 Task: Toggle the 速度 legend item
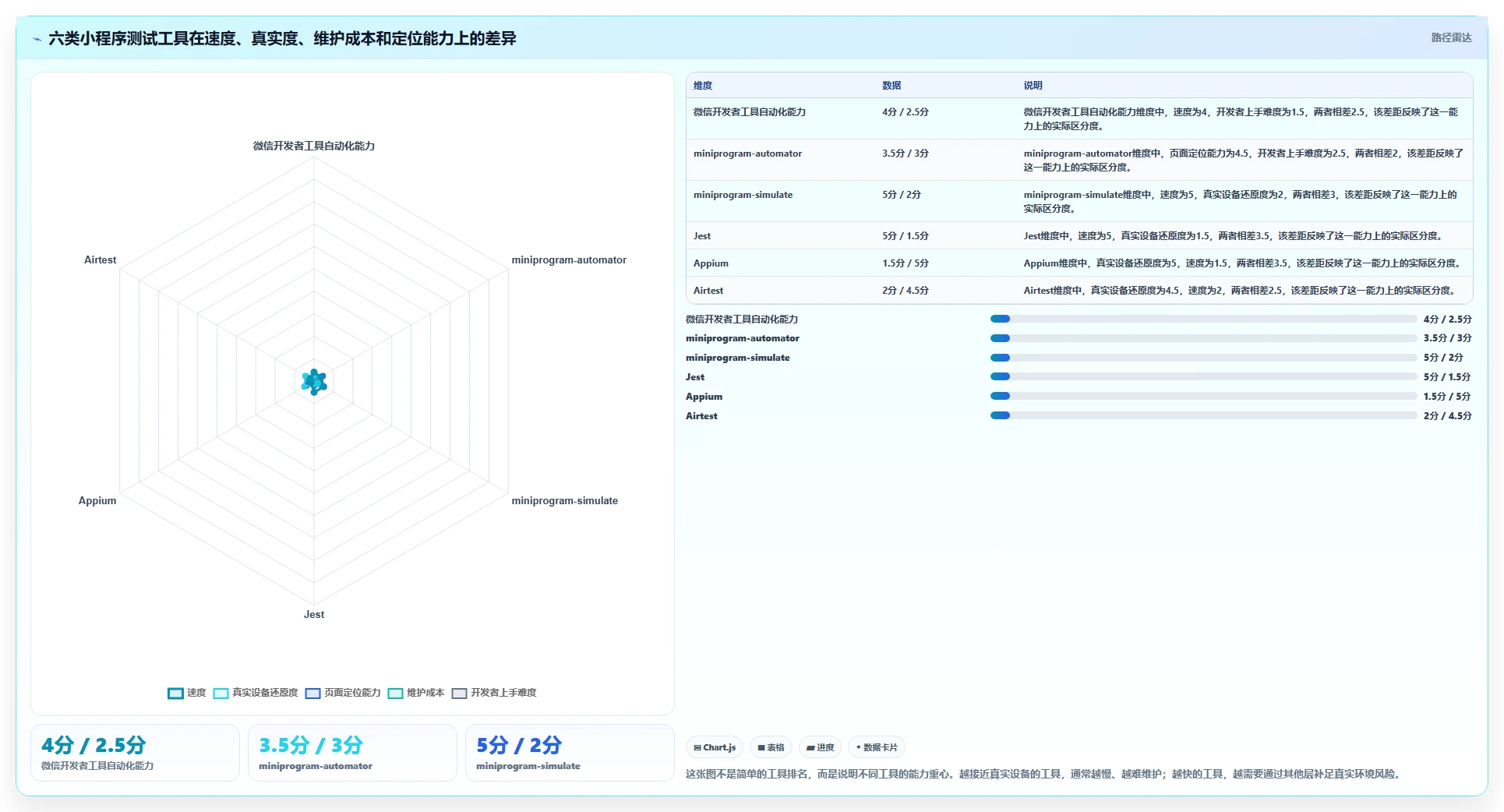tap(187, 693)
